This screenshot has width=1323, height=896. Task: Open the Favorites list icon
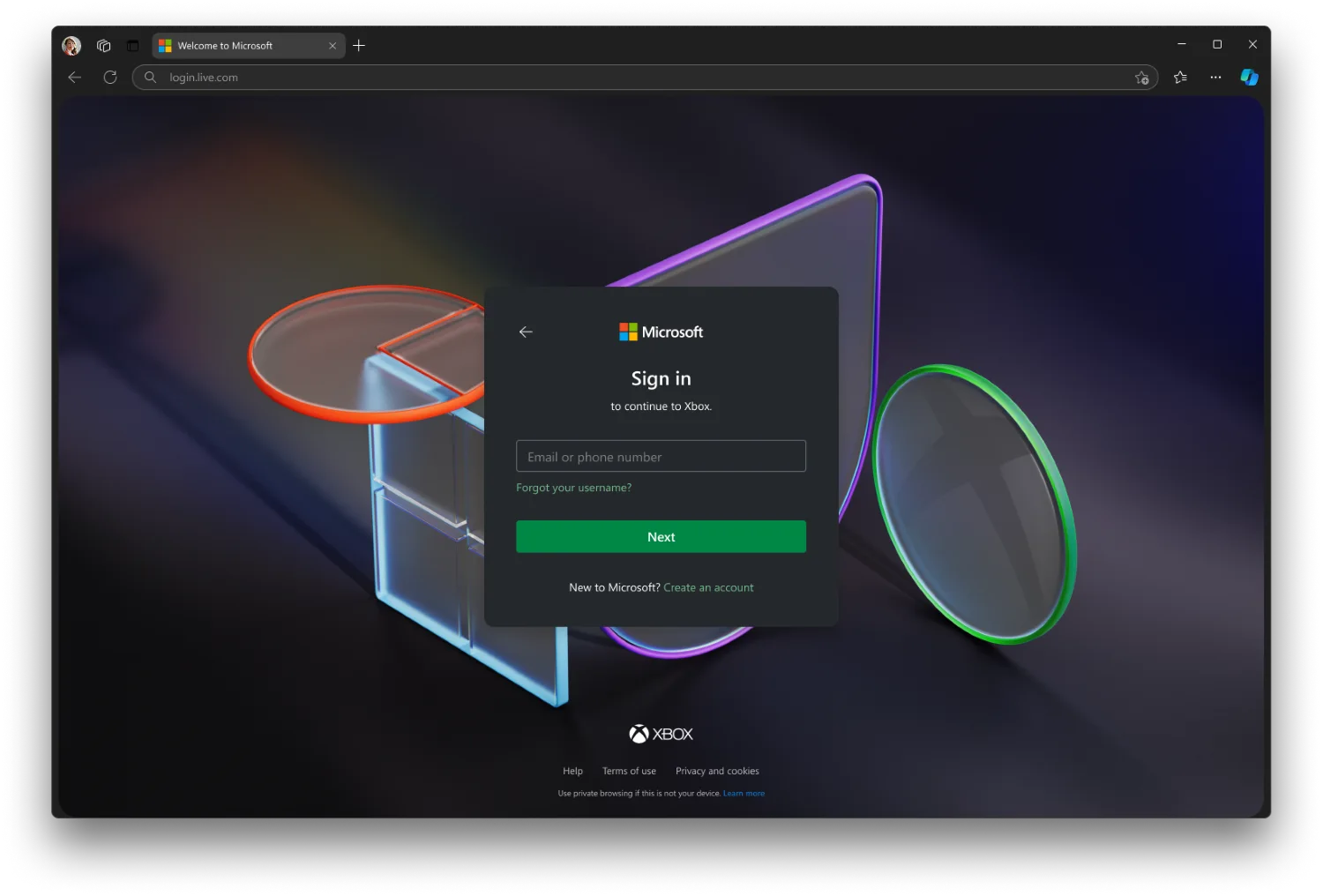click(1180, 78)
